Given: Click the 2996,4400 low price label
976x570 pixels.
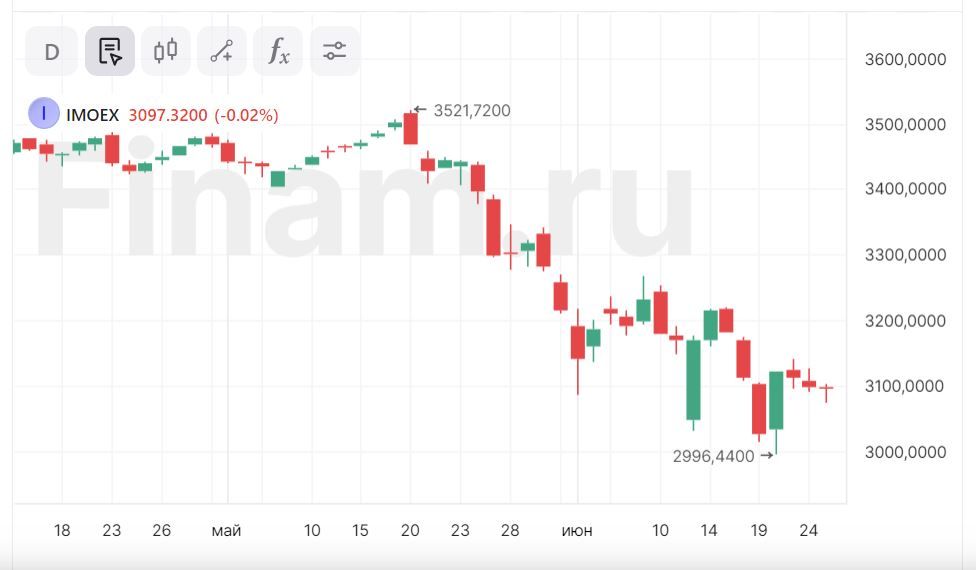Looking at the screenshot, I should (x=713, y=456).
